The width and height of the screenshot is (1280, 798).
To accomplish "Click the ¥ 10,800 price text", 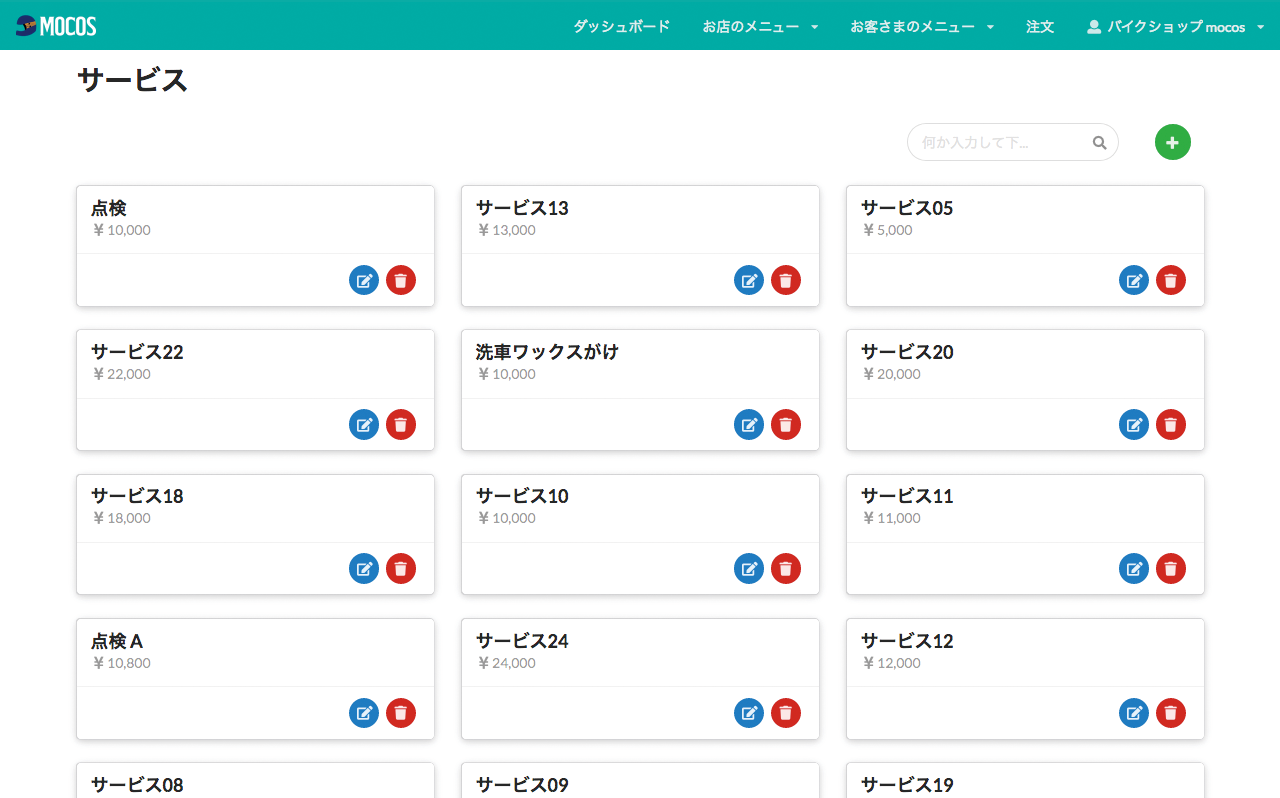I will pos(121,663).
